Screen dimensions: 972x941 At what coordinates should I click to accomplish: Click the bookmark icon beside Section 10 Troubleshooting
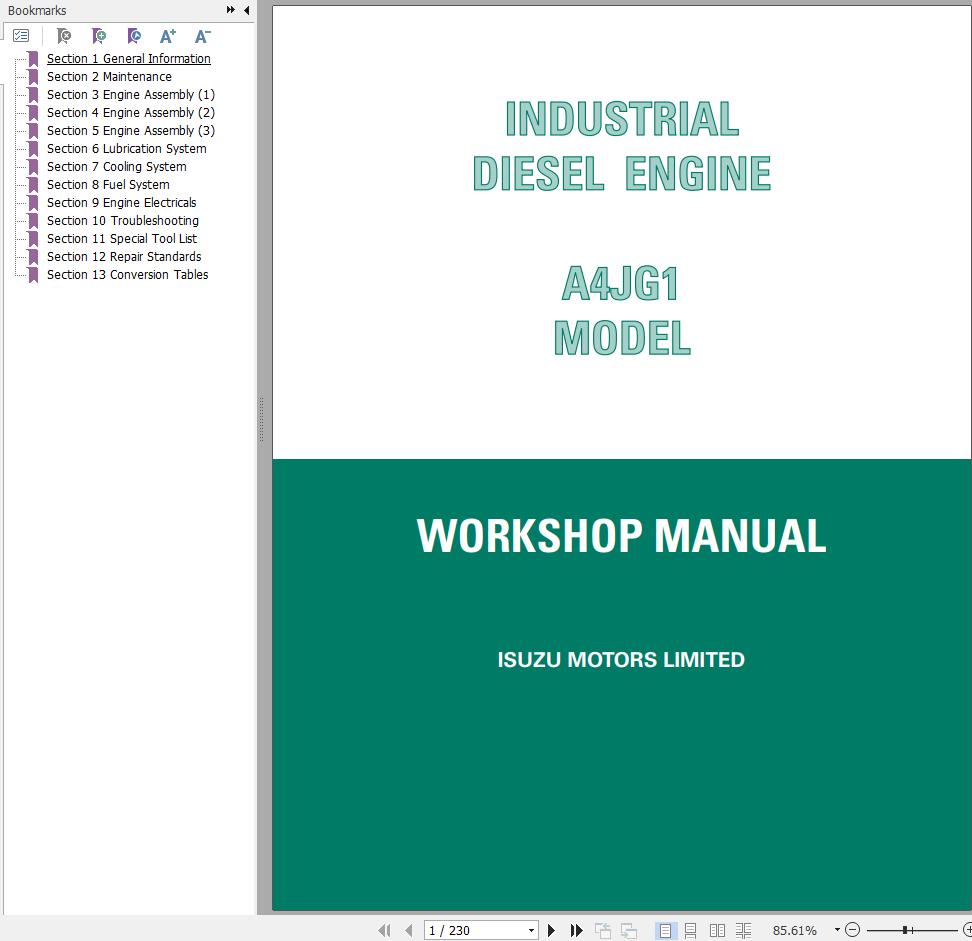[33, 221]
